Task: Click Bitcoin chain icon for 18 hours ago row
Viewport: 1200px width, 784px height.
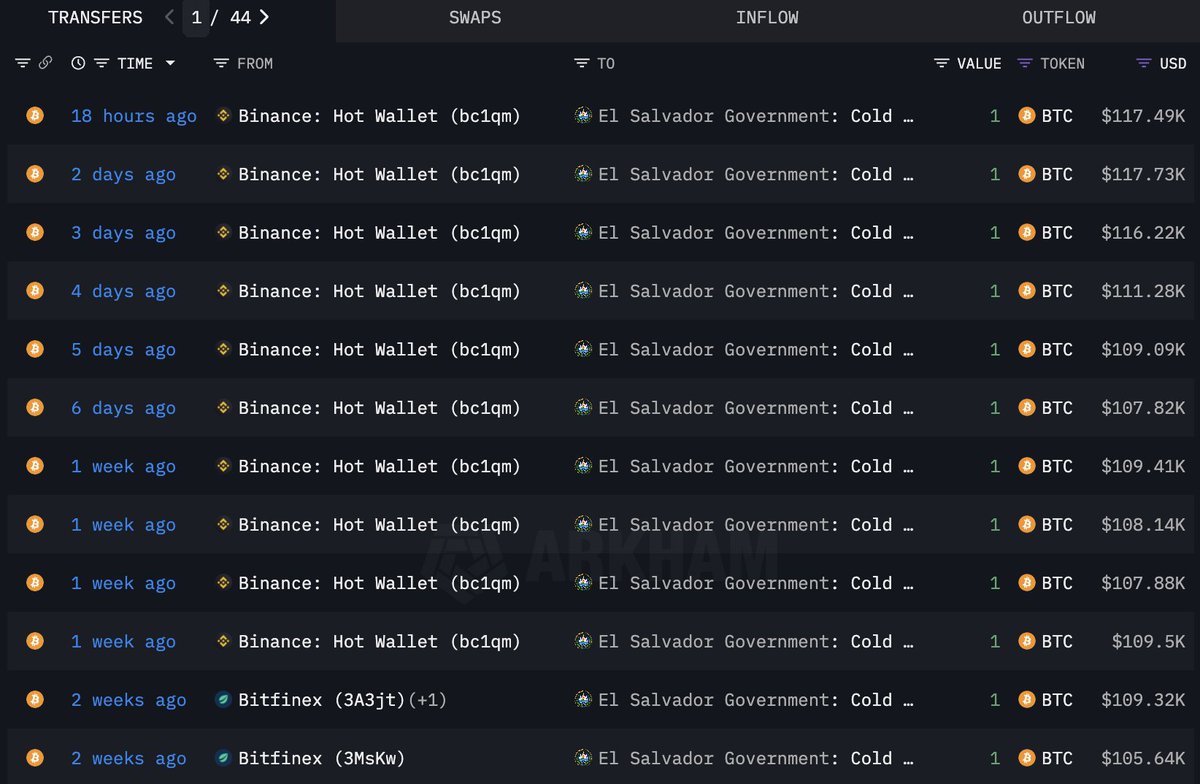Action: (35, 116)
